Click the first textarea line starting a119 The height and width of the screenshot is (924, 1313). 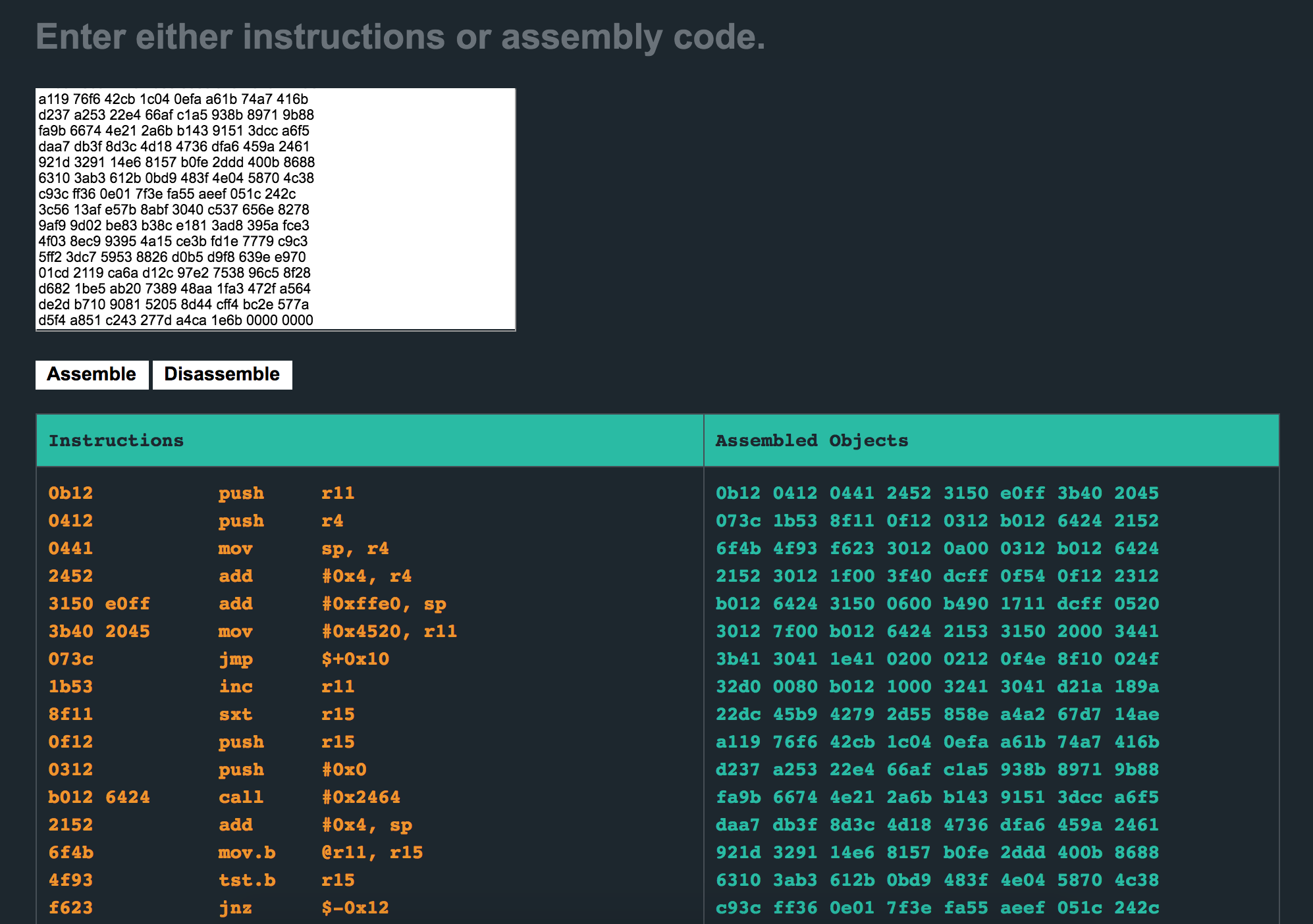[x=173, y=99]
